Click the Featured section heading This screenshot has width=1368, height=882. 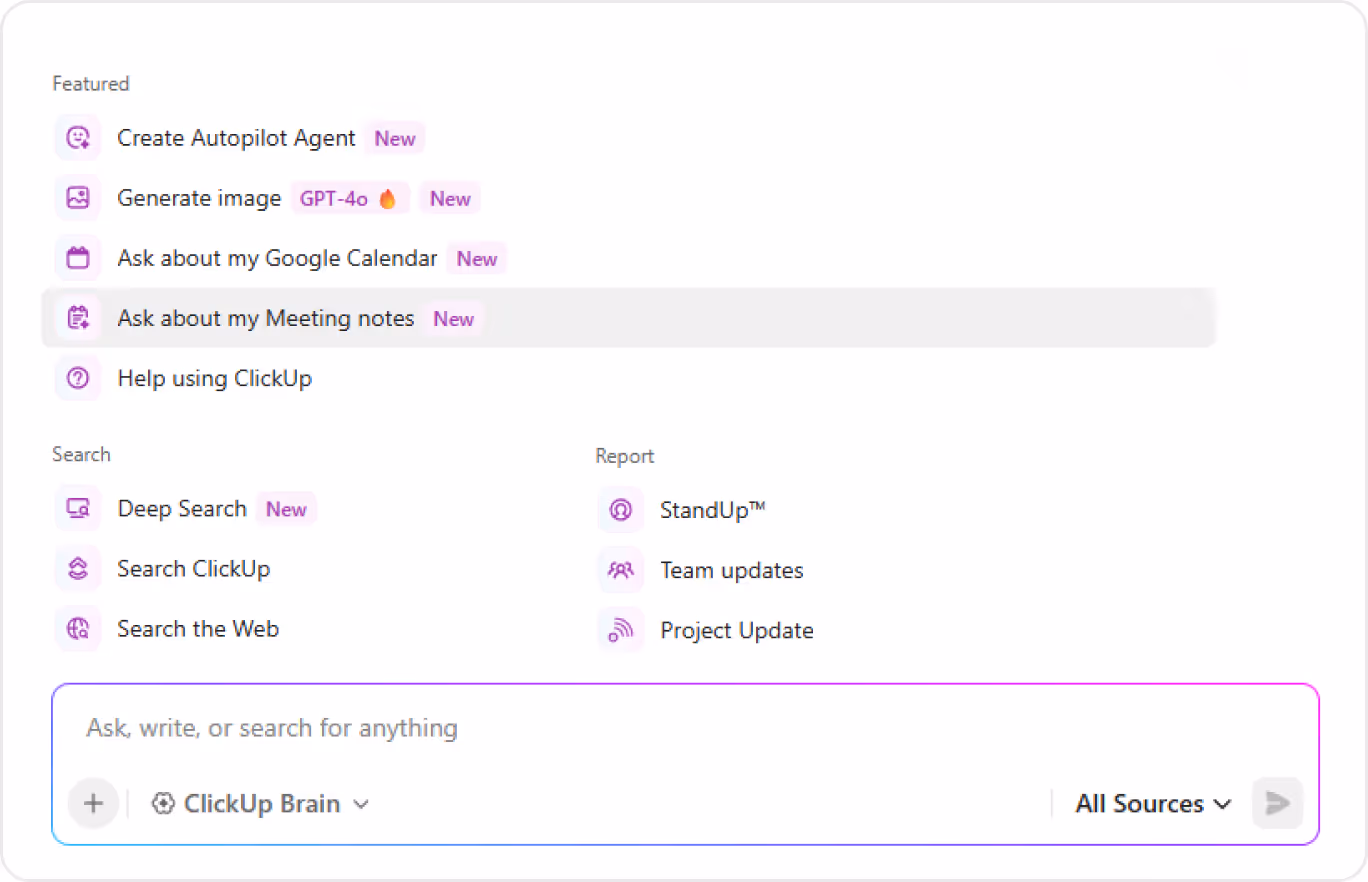91,84
